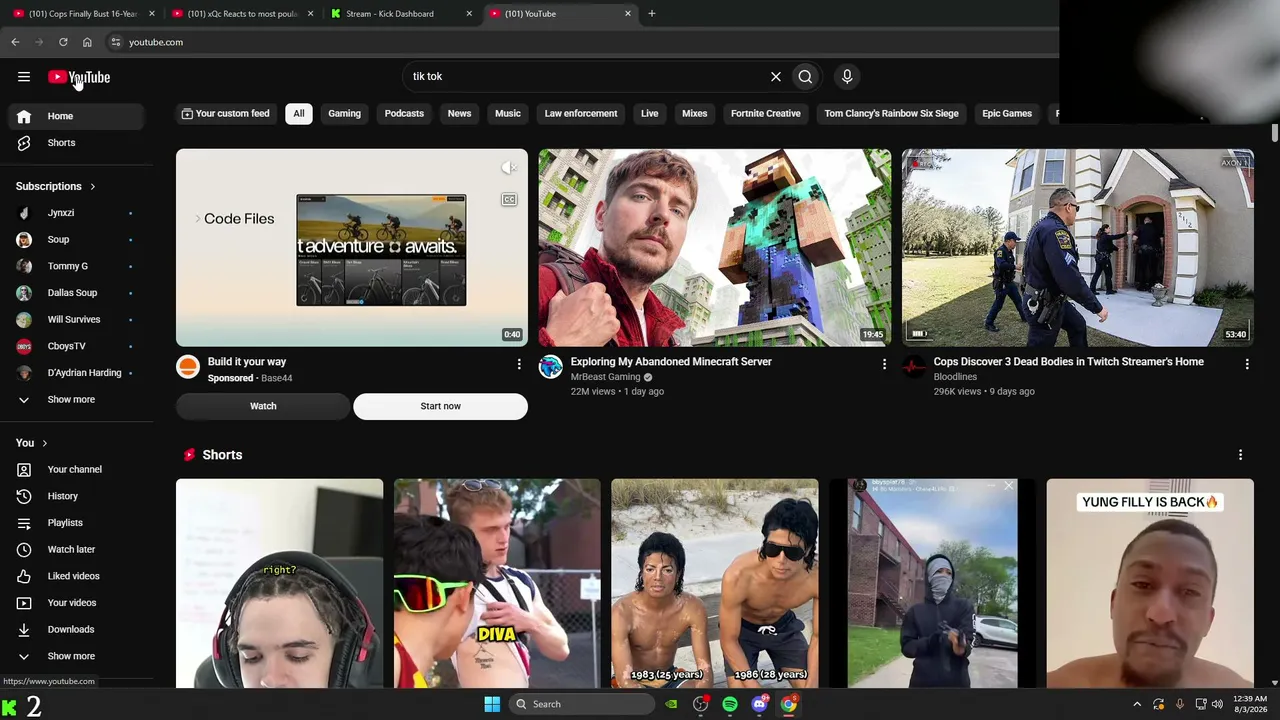The image size is (1280, 720).
Task: Go back using the browser back arrow
Action: pos(15,42)
